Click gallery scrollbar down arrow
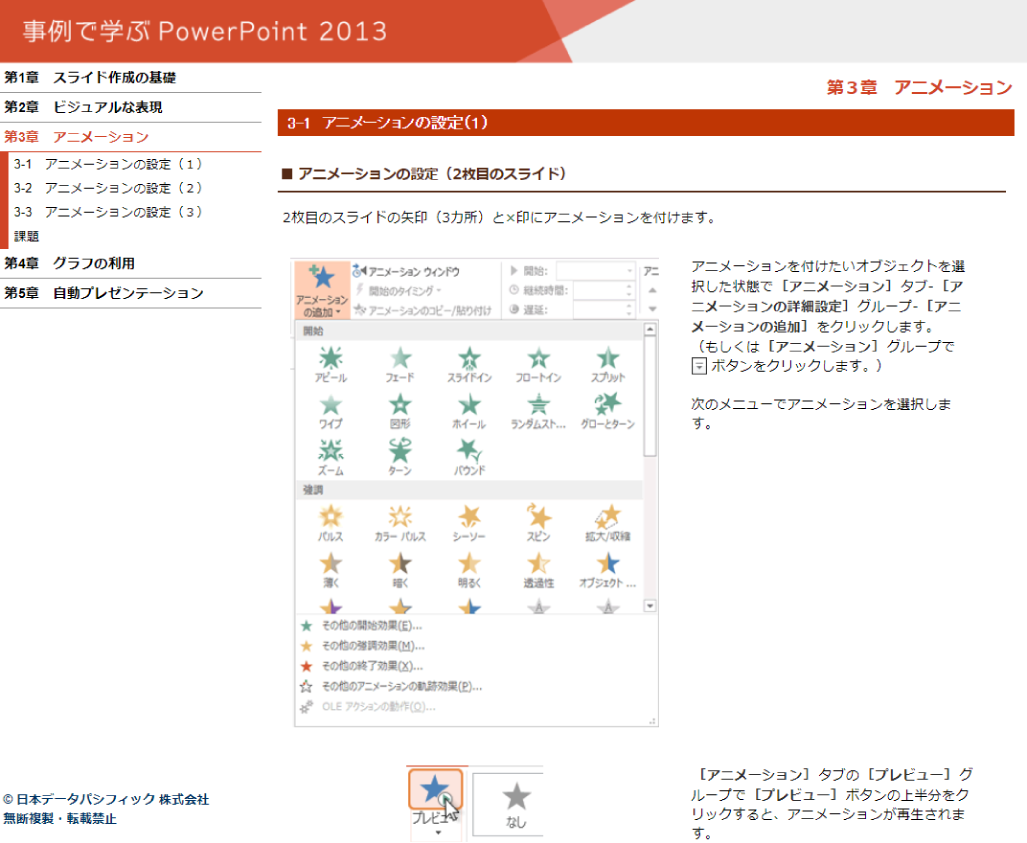1027x843 pixels. point(650,606)
